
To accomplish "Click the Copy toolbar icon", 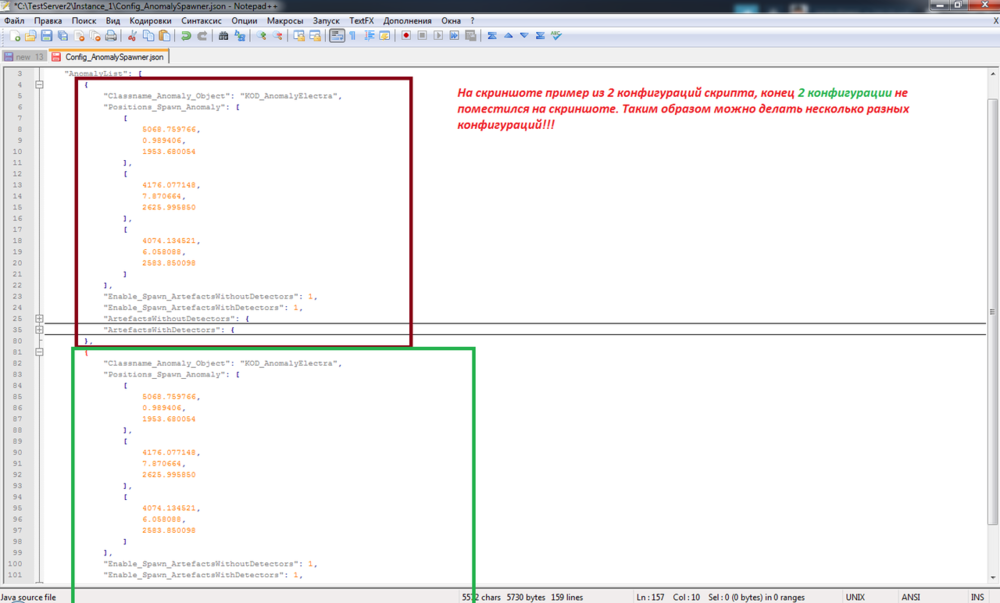I will (x=149, y=36).
